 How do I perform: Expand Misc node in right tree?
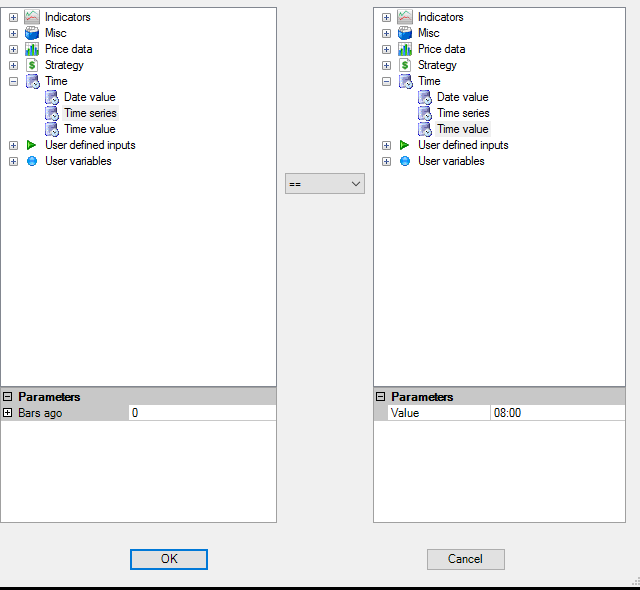387,33
